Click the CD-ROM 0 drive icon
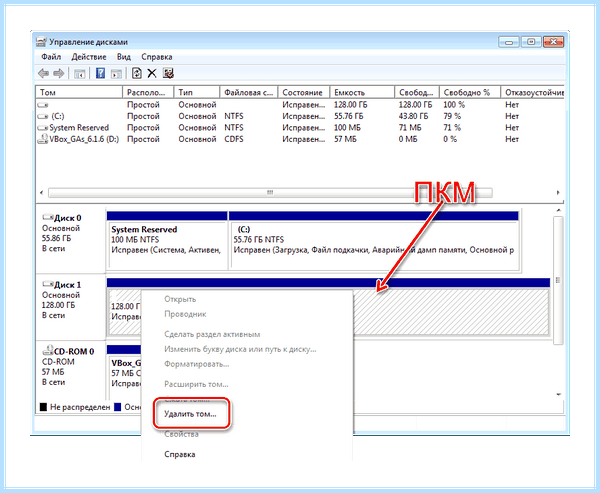Screen dimensions: 600x493 coord(48,350)
